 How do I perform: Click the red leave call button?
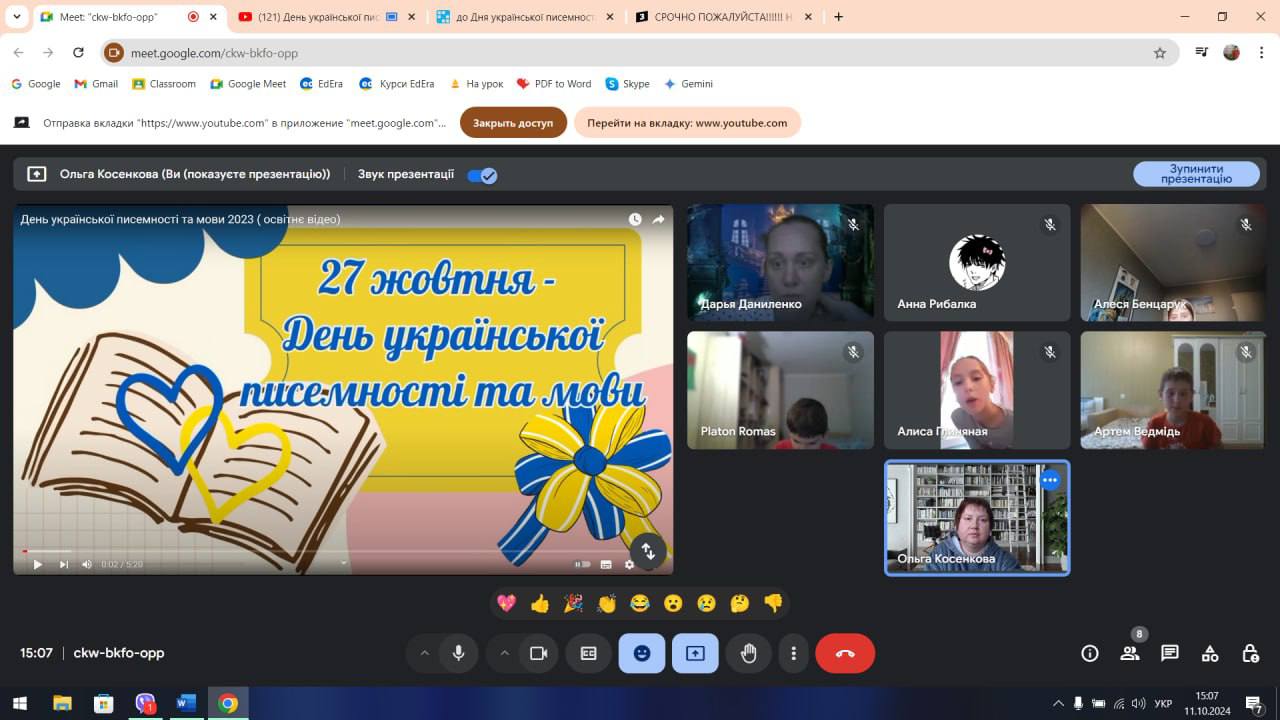845,653
